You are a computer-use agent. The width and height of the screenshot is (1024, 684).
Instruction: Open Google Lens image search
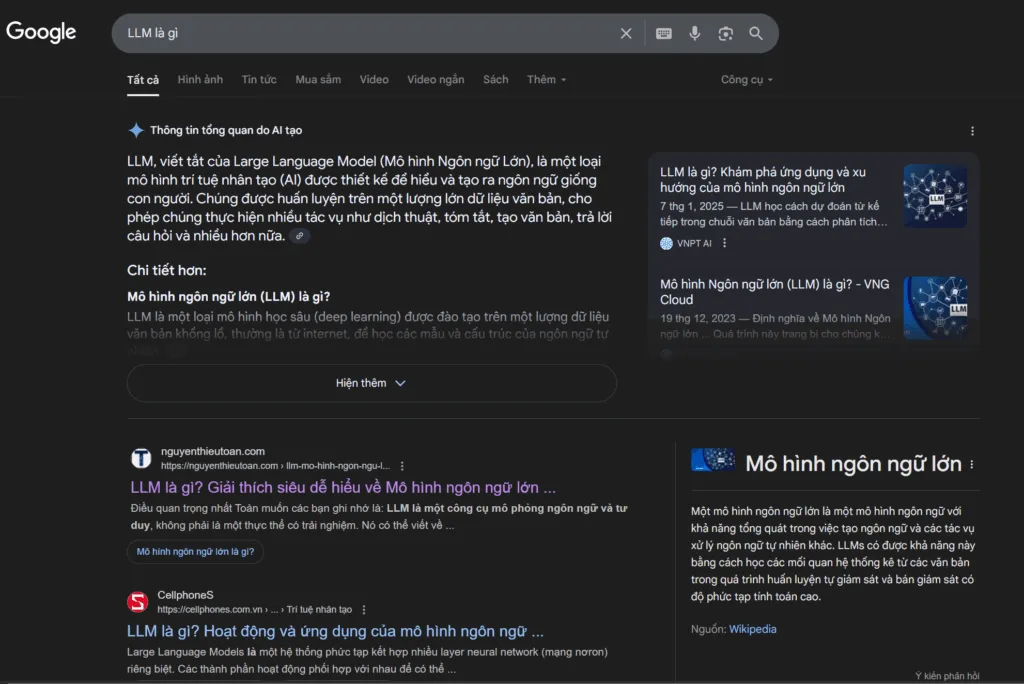coord(726,33)
